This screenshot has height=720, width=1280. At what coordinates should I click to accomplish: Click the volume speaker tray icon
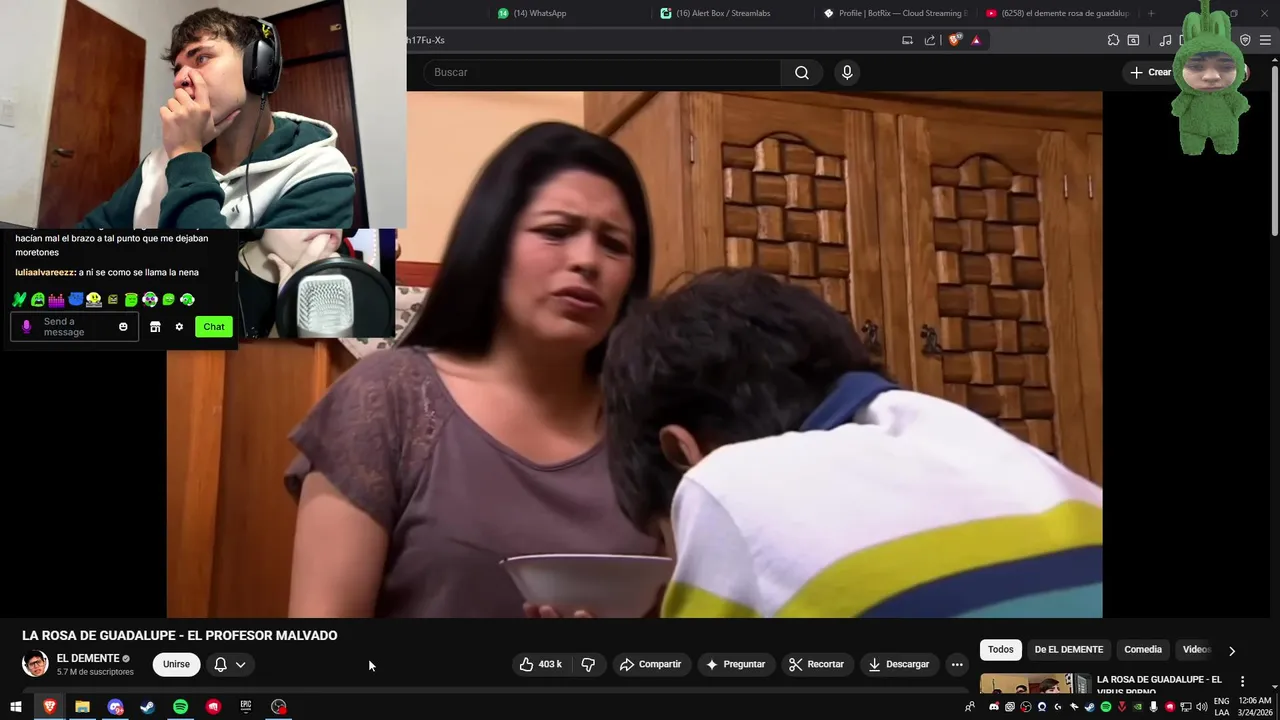click(1201, 707)
